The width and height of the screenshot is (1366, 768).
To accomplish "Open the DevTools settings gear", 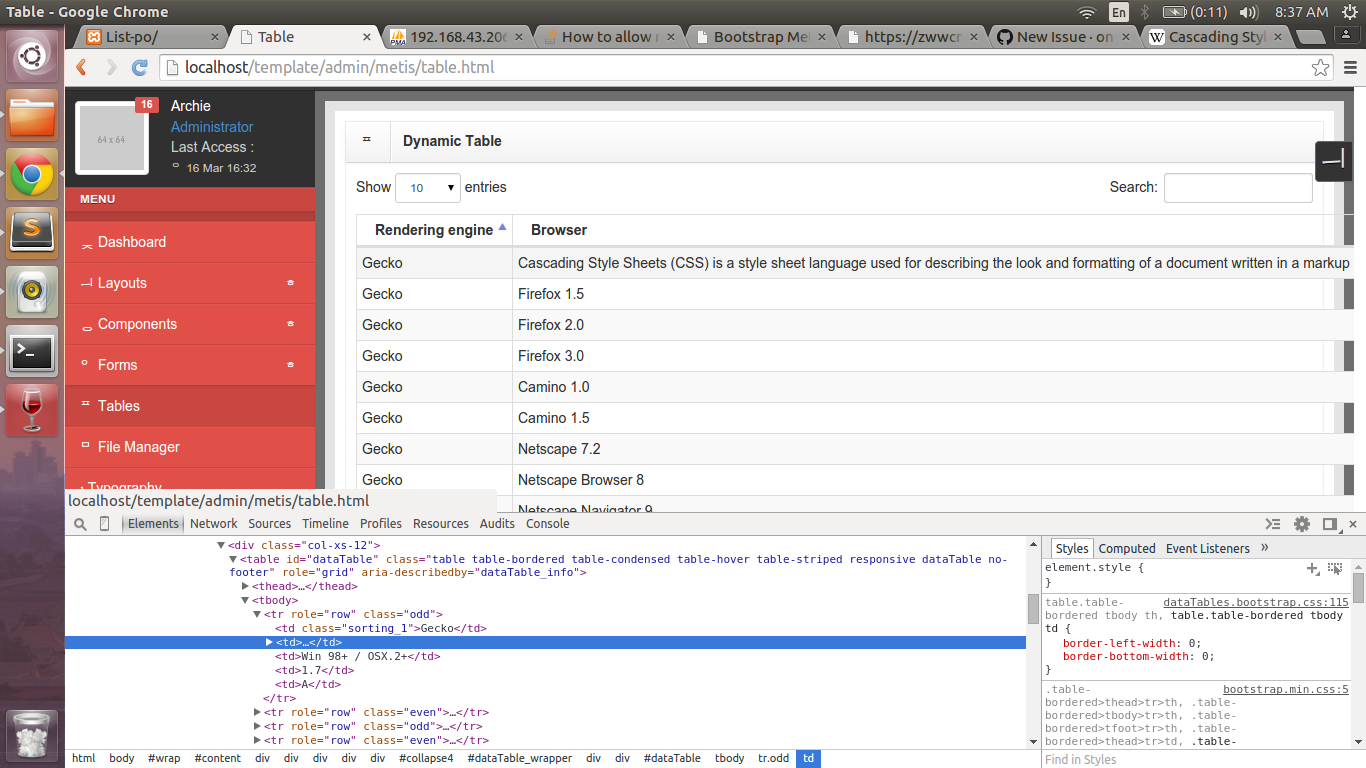I will (x=1302, y=524).
